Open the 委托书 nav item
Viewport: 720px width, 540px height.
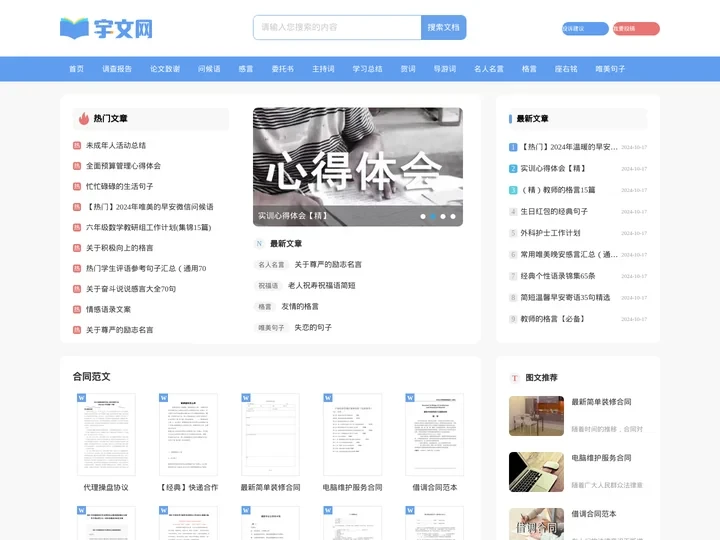click(x=283, y=69)
